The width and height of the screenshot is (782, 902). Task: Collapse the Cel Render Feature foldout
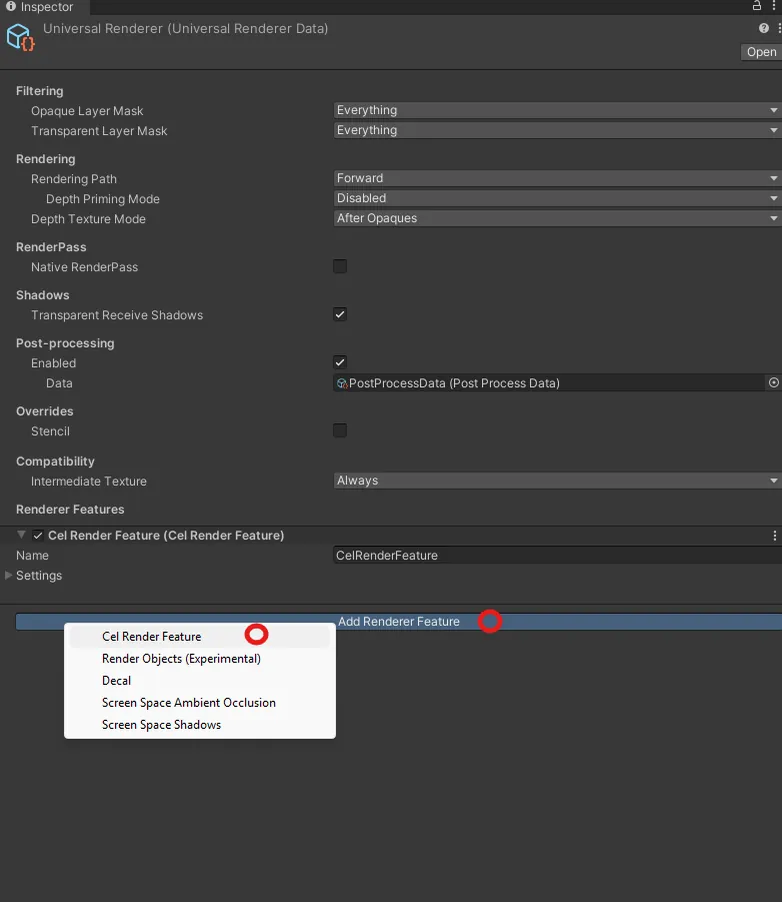(x=21, y=535)
